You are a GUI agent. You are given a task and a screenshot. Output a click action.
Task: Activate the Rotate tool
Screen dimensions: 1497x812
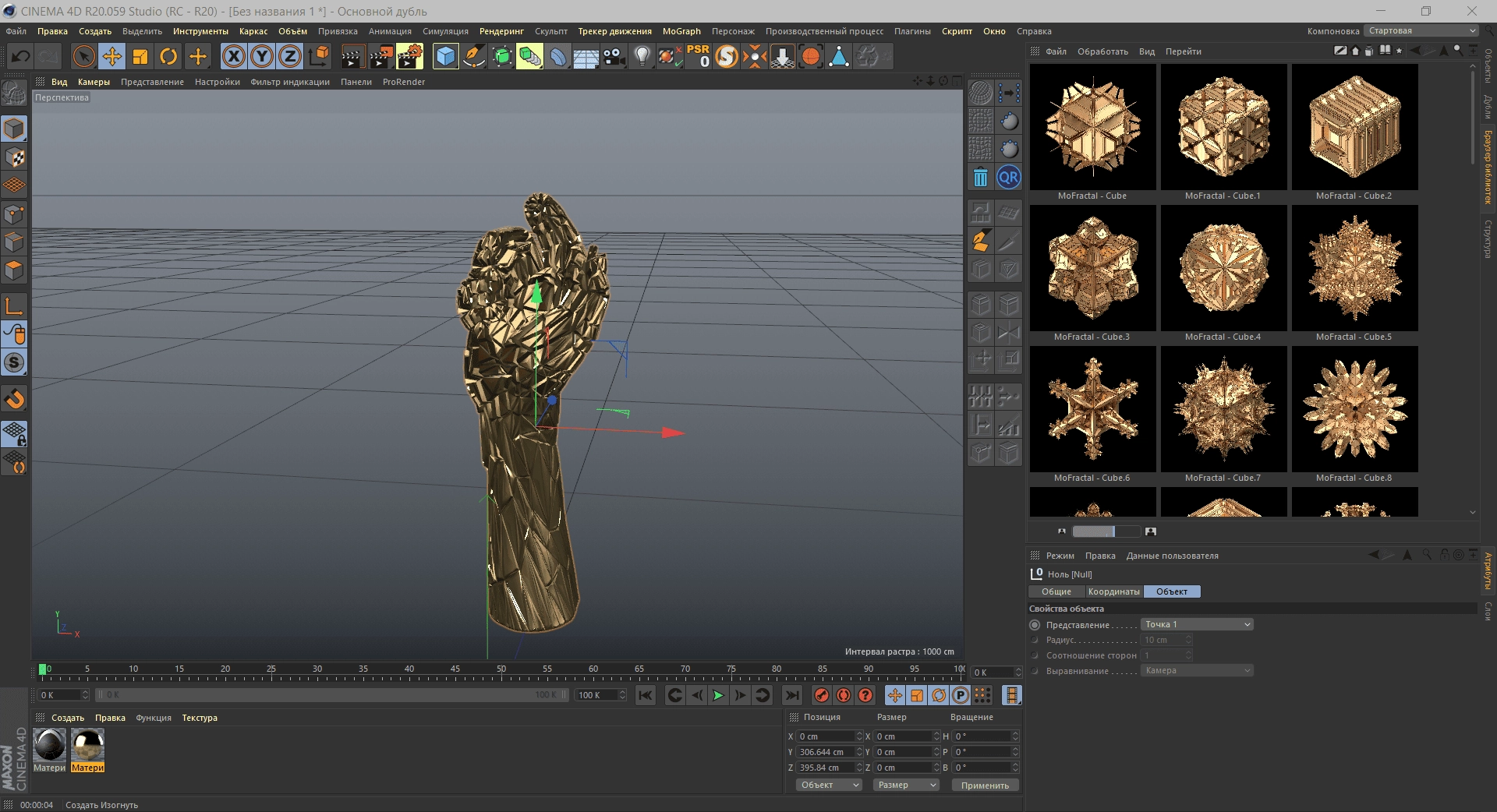point(168,56)
